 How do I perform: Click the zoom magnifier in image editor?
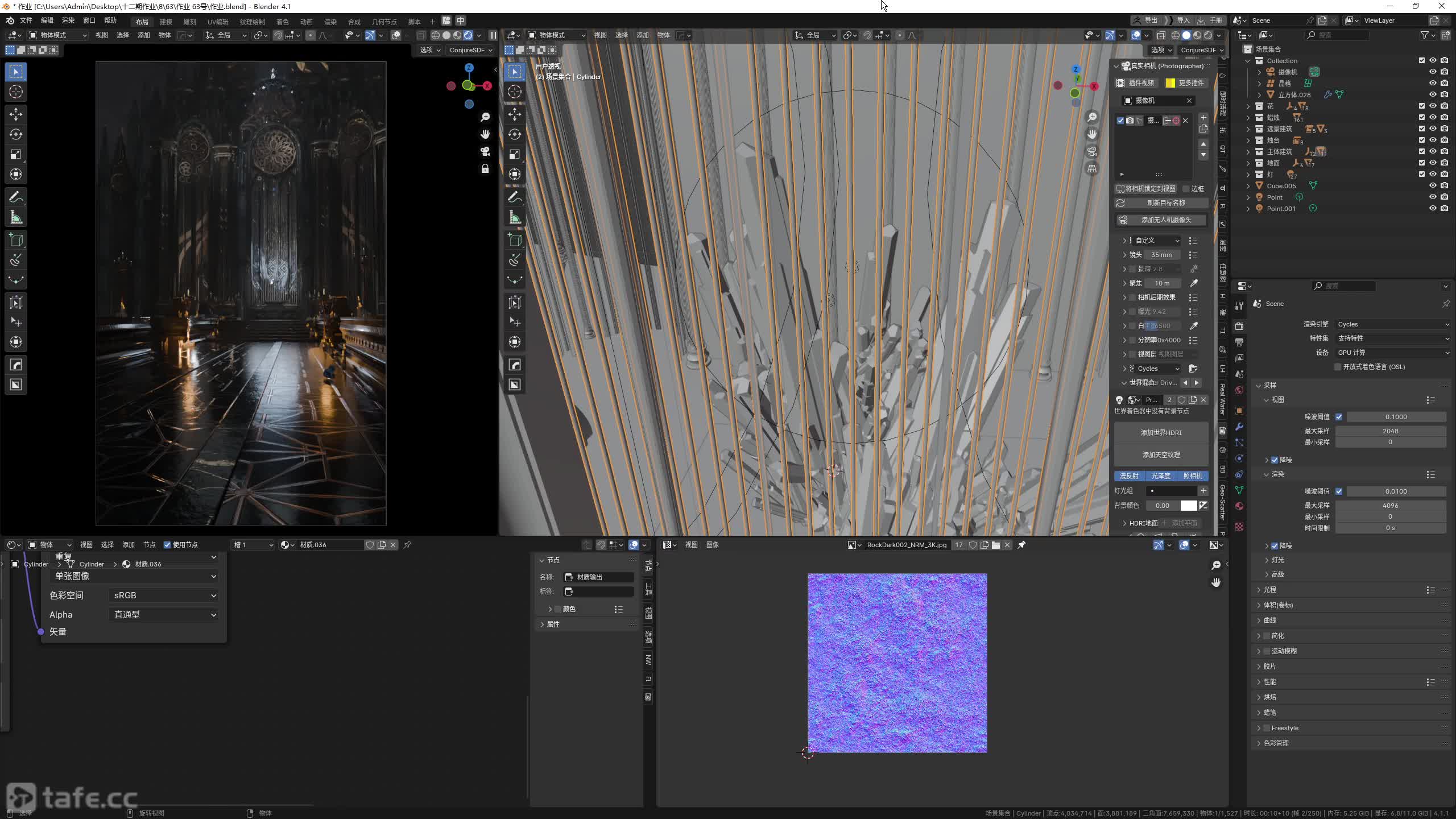(x=1215, y=565)
